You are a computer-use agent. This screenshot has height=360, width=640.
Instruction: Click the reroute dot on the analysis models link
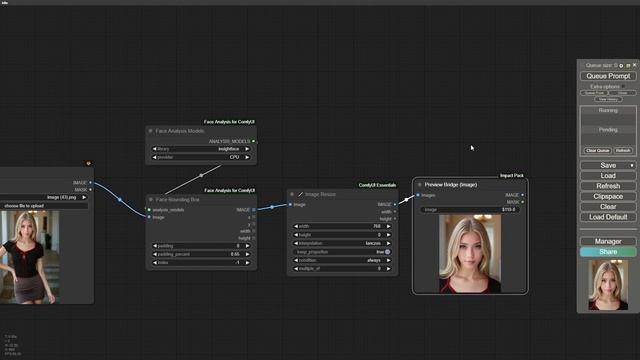[201, 175]
